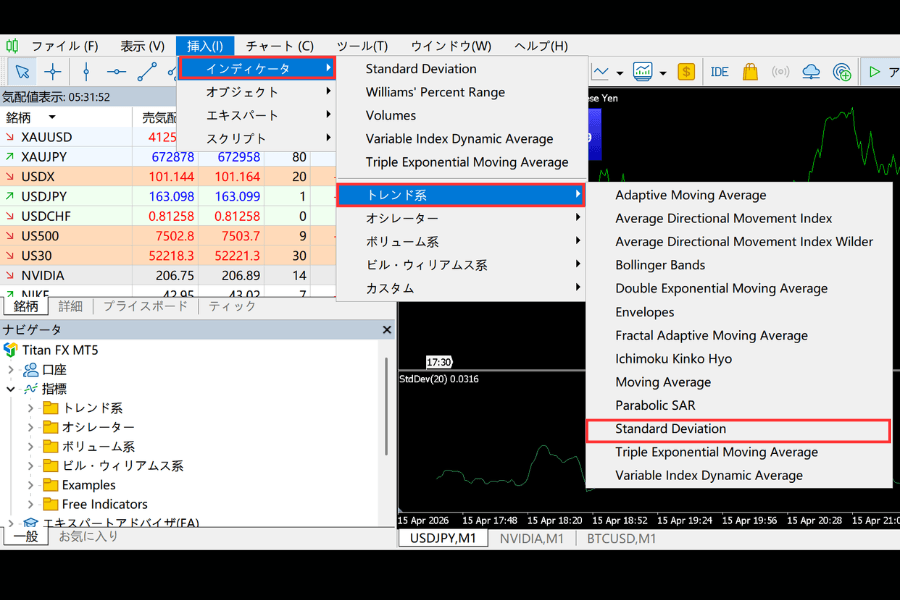The image size is (900, 600).
Task: Select the horizontal line drawing tool
Action: pos(117,72)
